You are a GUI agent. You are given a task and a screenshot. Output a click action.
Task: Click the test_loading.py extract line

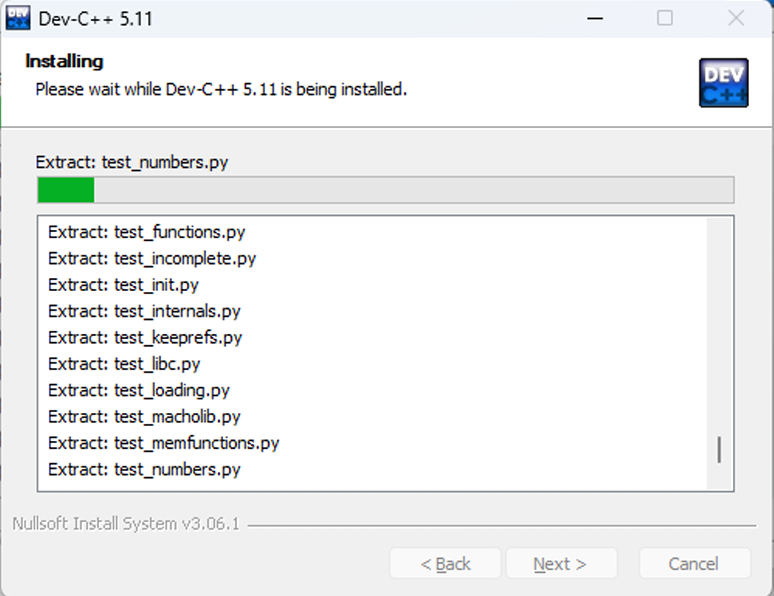138,390
